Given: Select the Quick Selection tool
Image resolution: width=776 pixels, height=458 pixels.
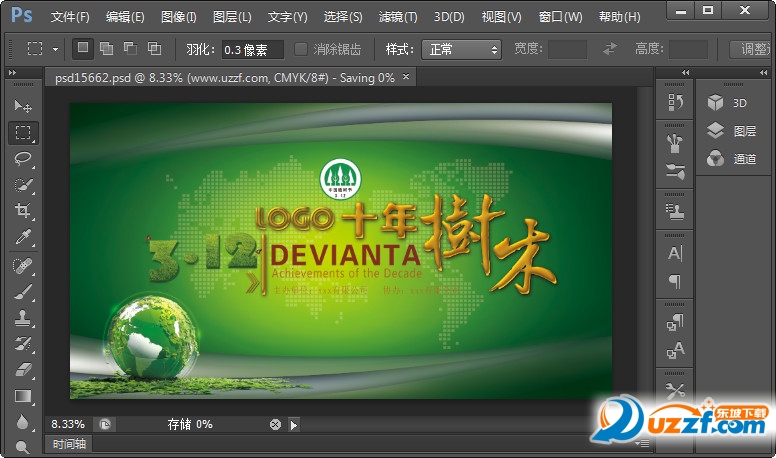Looking at the screenshot, I should coord(23,185).
